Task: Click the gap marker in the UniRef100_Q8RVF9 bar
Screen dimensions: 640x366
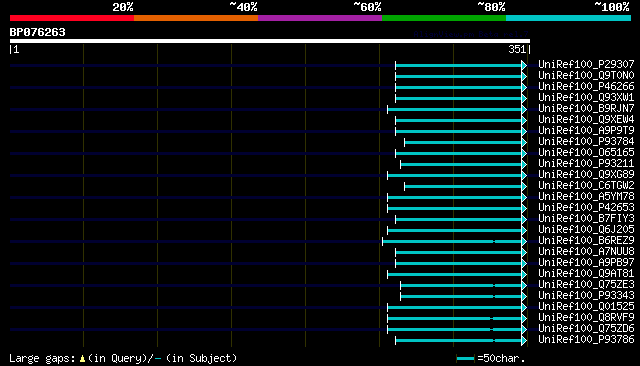Action: tap(491, 318)
